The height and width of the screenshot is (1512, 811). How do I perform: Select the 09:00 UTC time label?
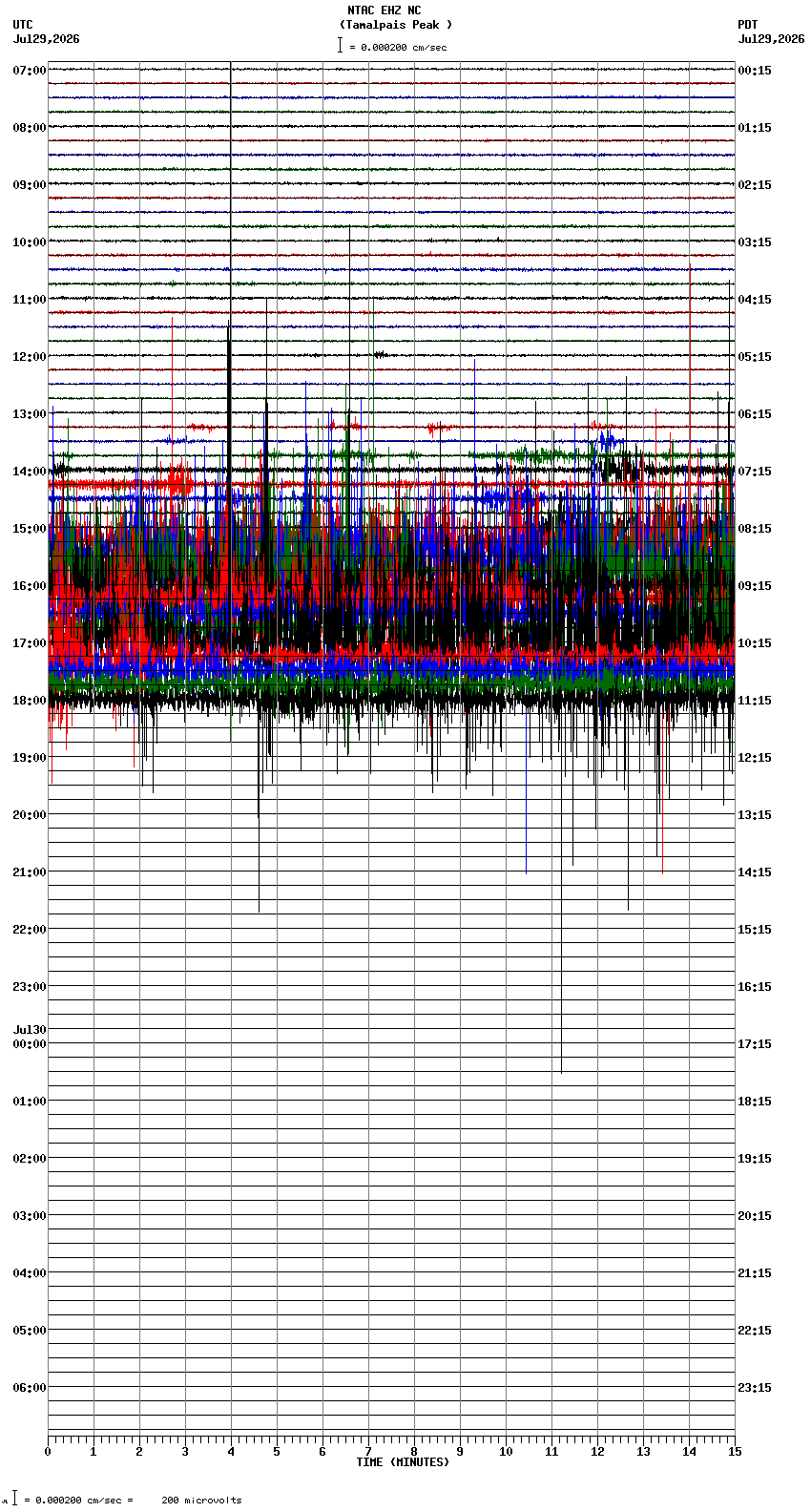pyautogui.click(x=30, y=185)
